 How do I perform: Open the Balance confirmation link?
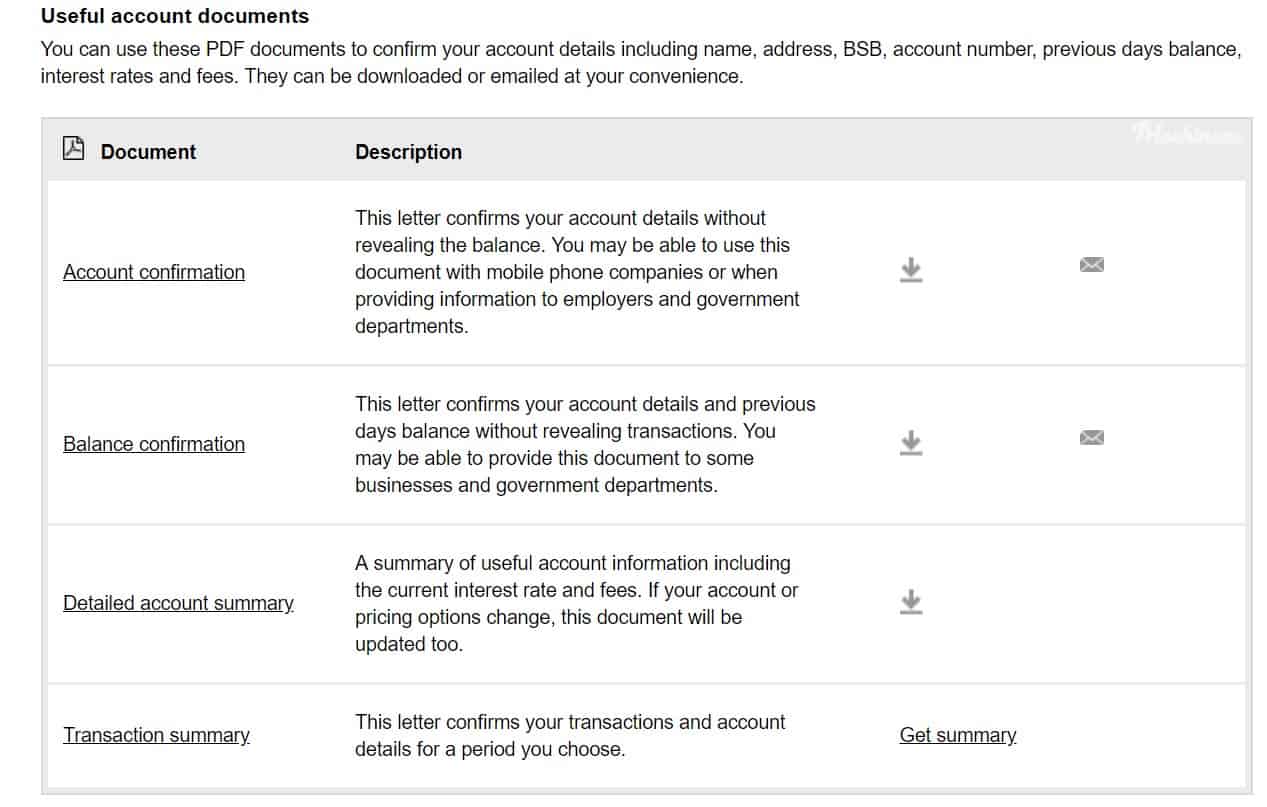153,444
